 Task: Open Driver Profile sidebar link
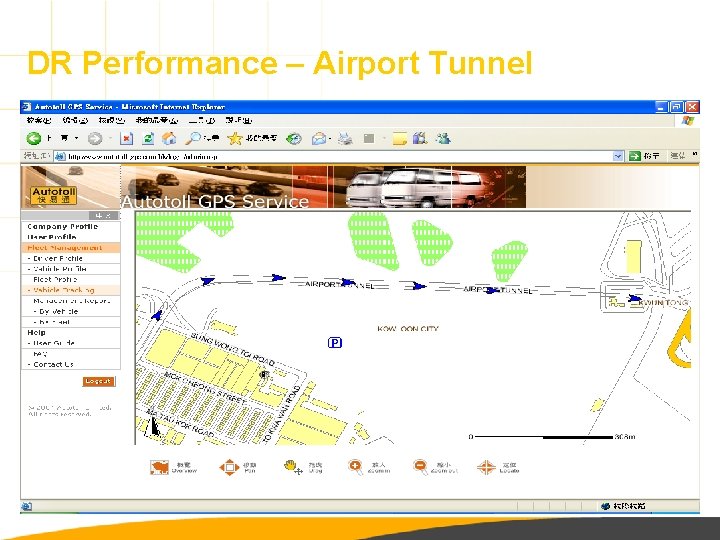58,258
